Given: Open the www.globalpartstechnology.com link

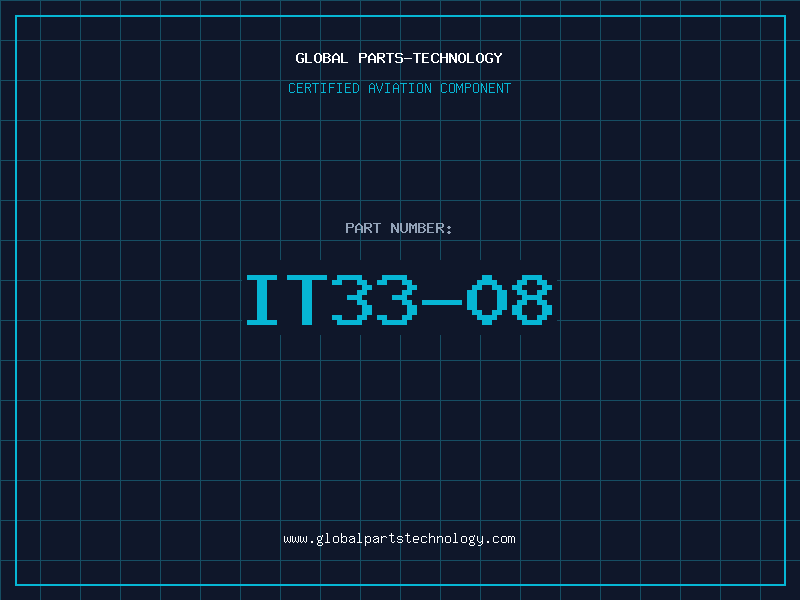Looking at the screenshot, I should pyautogui.click(x=399, y=539).
